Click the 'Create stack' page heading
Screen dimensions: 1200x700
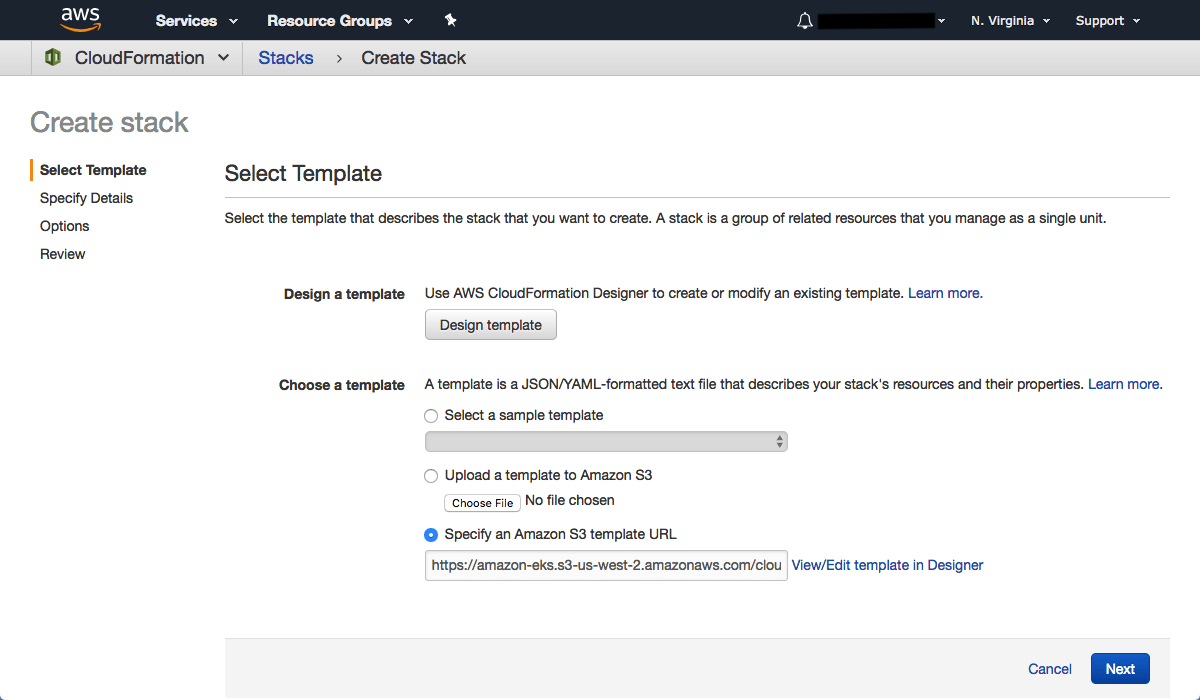110,122
